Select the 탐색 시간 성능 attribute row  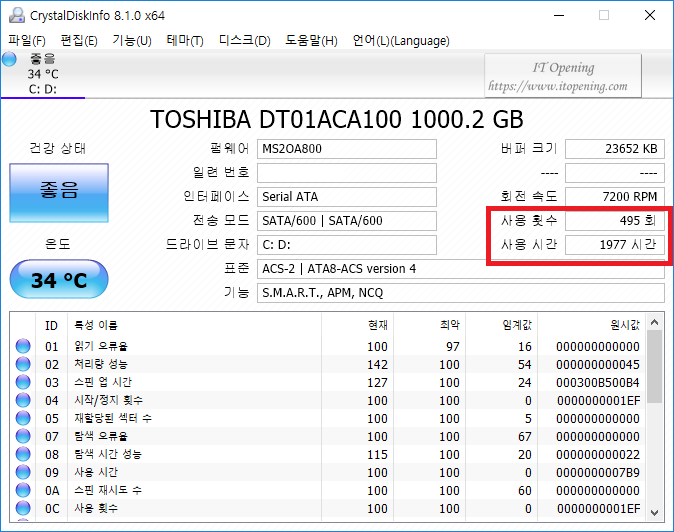tap(328, 455)
